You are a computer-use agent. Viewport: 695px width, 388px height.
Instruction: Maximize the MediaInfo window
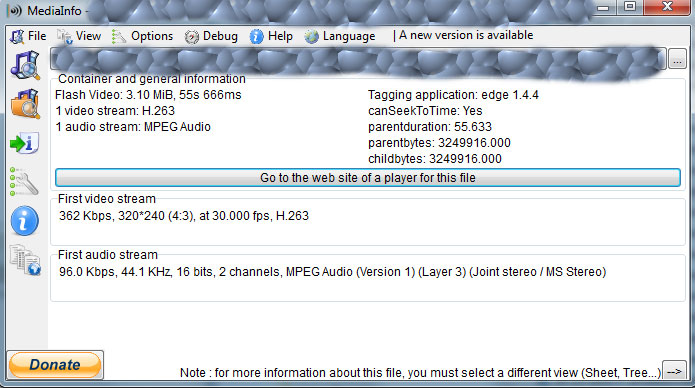(629, 7)
